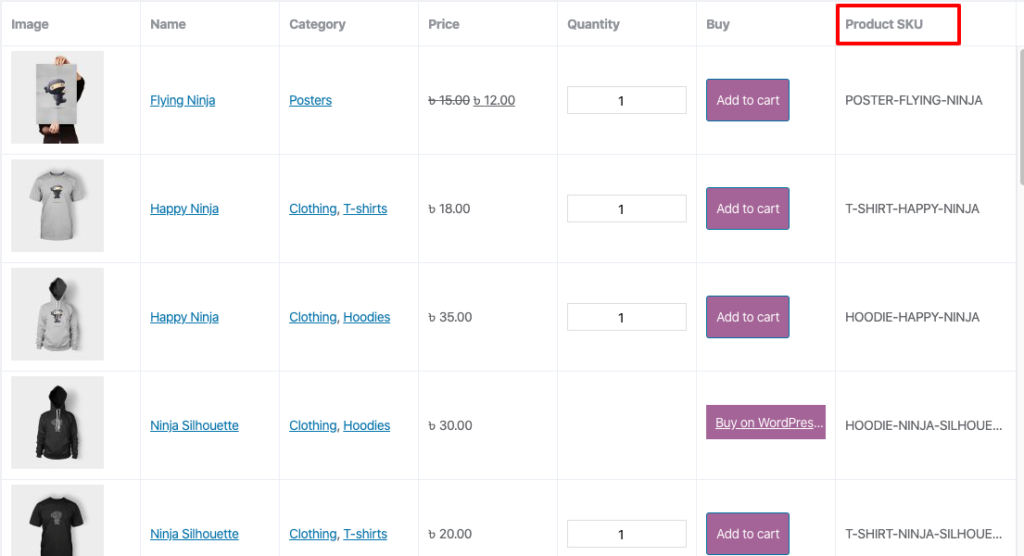Open Hoodies category link for Ninja Silhouette
Image resolution: width=1024 pixels, height=556 pixels.
coord(366,425)
